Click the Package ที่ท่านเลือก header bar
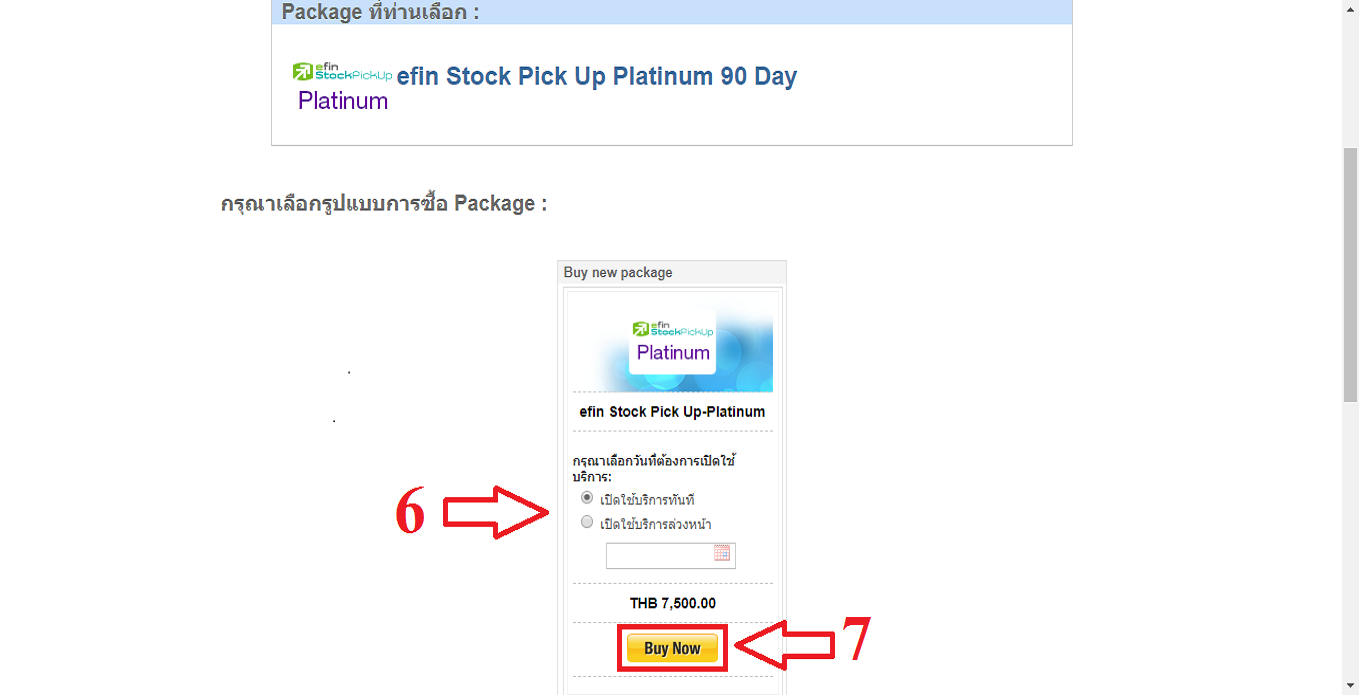1359x695 pixels. pos(672,12)
